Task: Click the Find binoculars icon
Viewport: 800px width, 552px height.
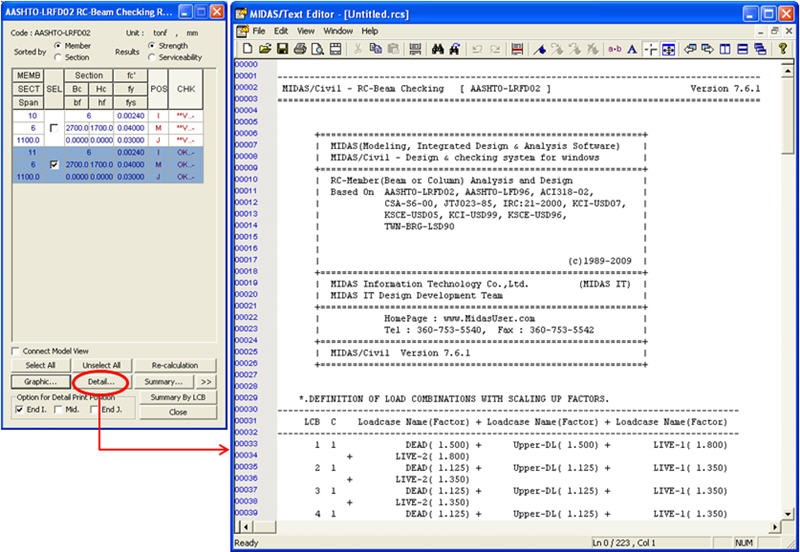Action: tap(436, 49)
